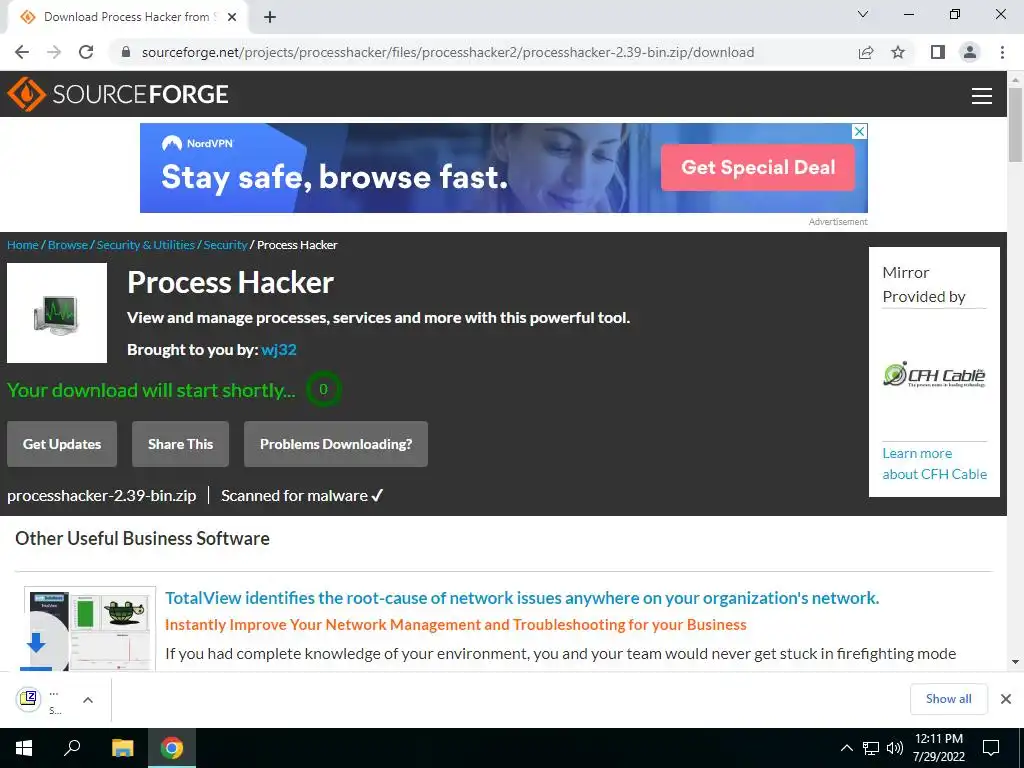Open the Chrome profile avatar icon
The height and width of the screenshot is (768, 1024).
970,52
